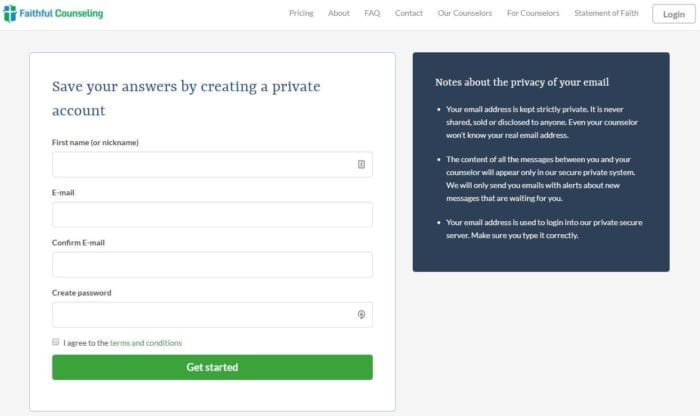700x416 pixels.
Task: Click the green Get started button
Action: [x=212, y=367]
